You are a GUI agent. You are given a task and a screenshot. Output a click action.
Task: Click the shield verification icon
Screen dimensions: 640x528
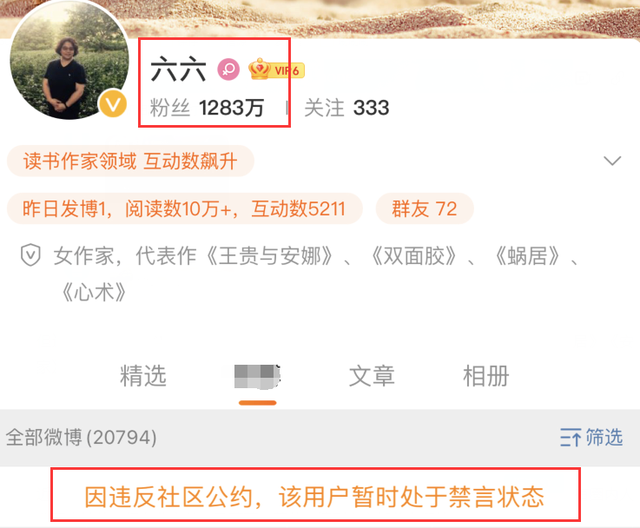[x=31, y=255]
